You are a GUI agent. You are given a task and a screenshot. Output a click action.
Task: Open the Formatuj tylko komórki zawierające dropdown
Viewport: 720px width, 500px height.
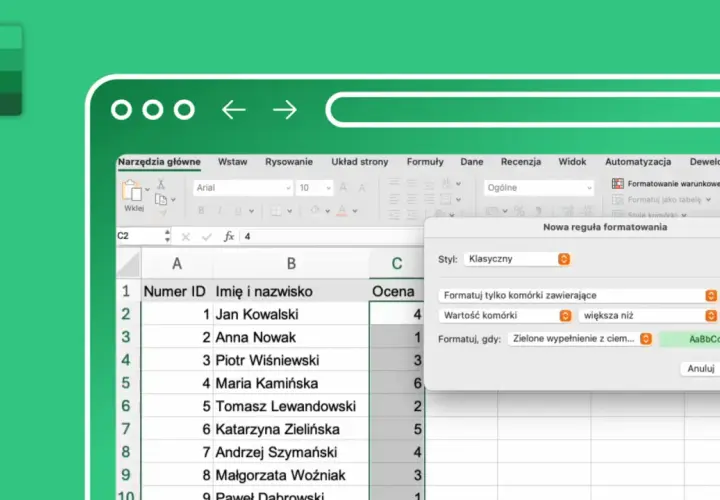click(x=578, y=295)
